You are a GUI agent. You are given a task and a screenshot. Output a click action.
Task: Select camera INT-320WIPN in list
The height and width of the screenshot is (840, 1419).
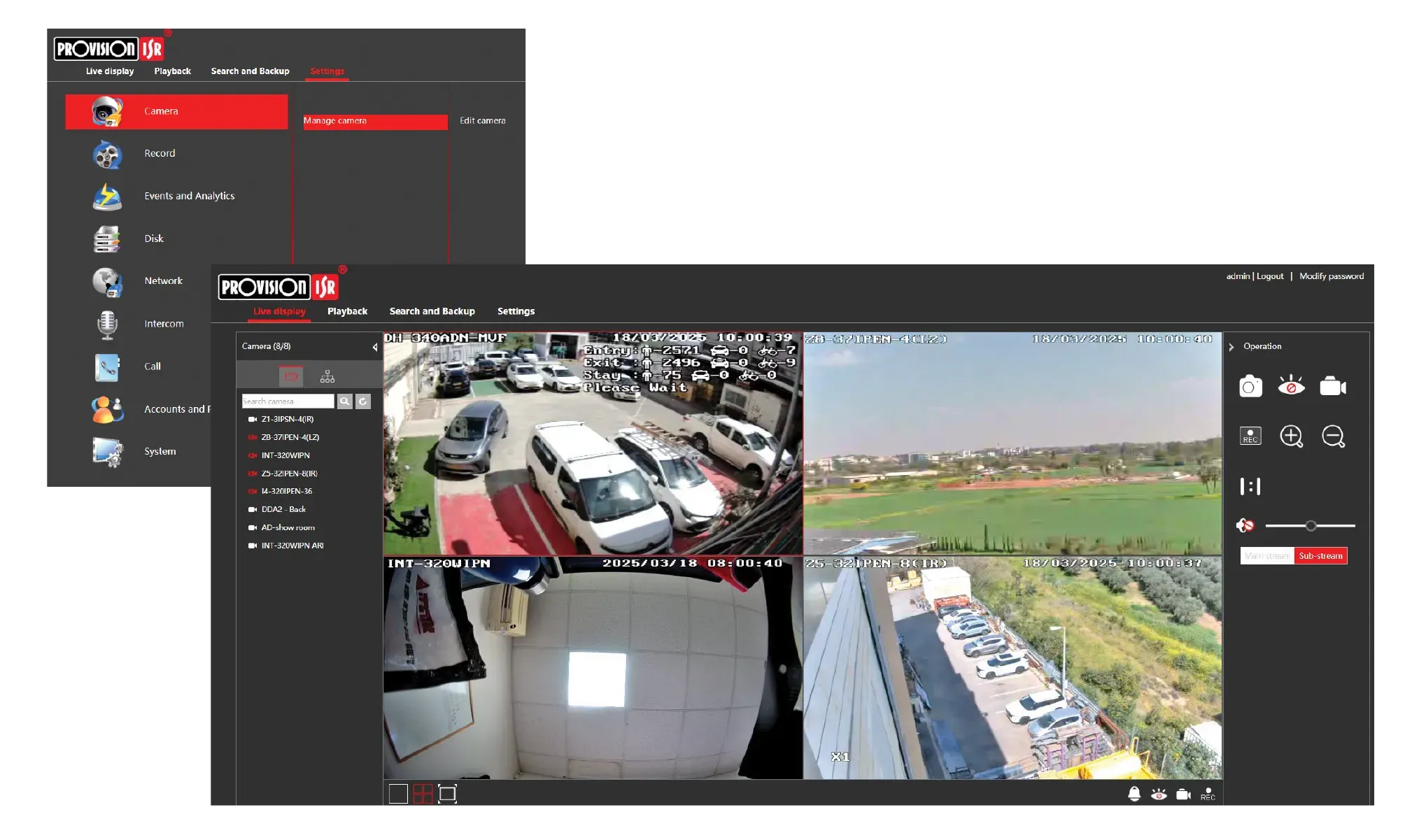tap(285, 455)
